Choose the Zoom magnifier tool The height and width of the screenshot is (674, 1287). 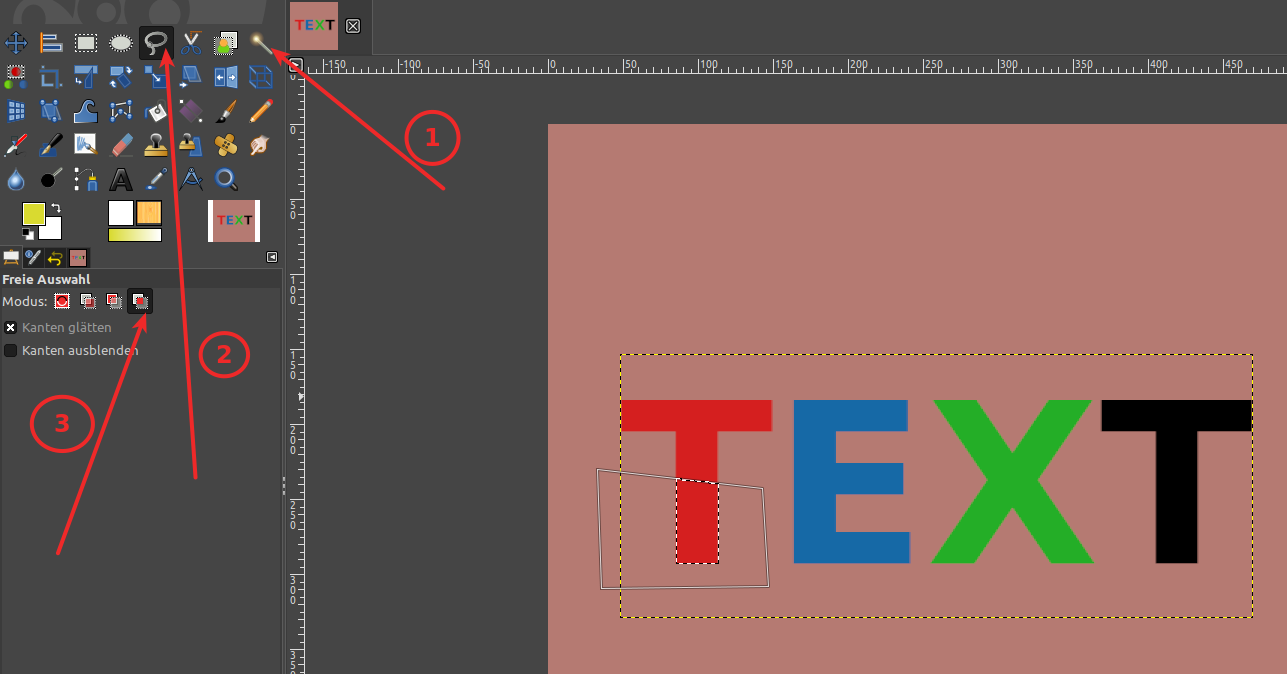[x=226, y=179]
